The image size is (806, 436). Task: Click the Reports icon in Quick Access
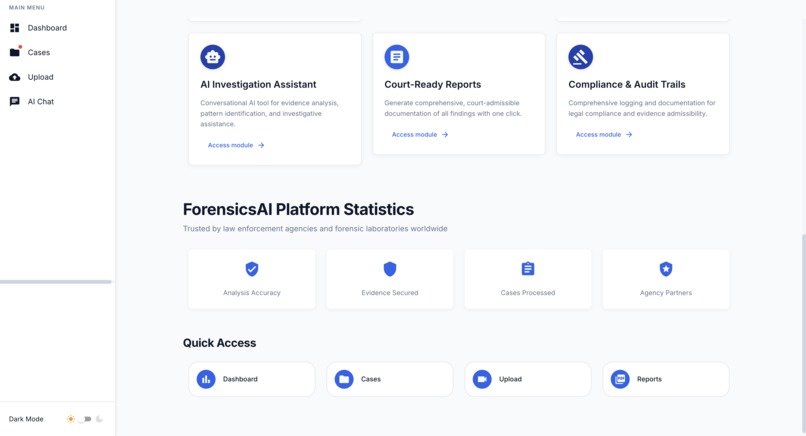pos(620,379)
